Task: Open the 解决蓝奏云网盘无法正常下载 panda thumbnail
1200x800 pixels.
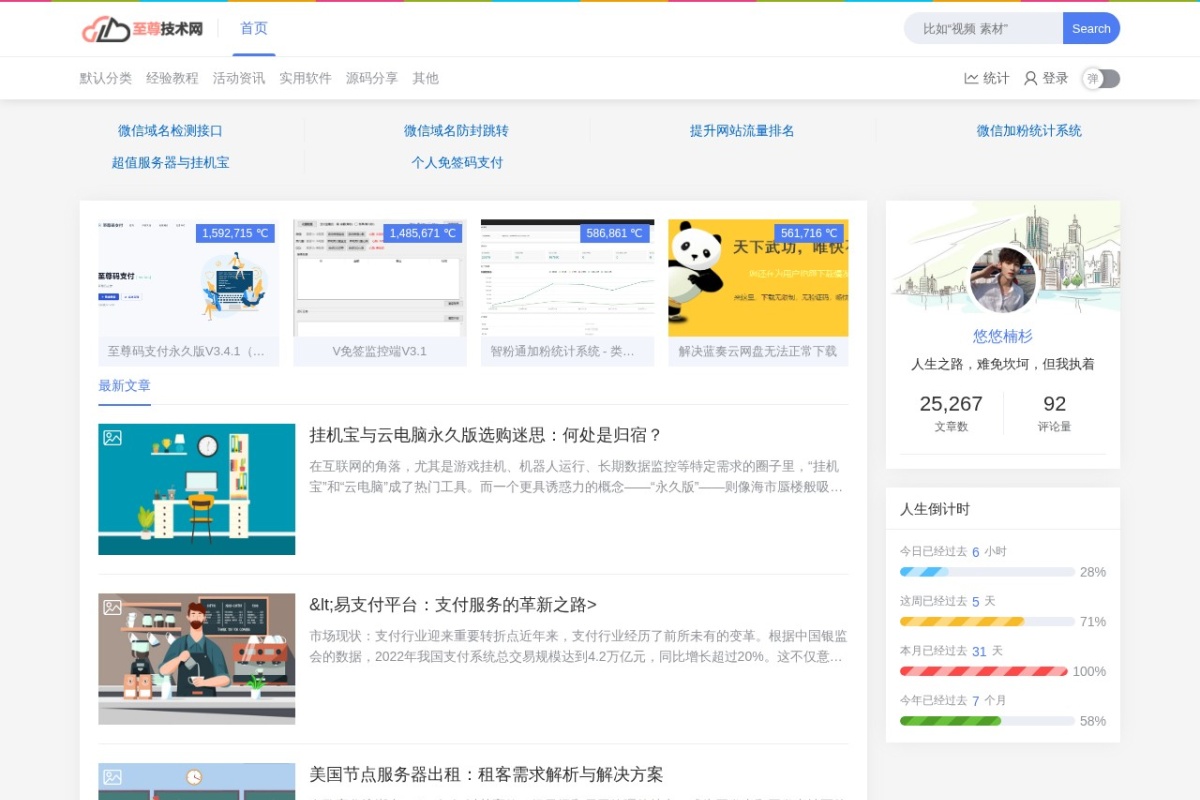Action: (758, 293)
